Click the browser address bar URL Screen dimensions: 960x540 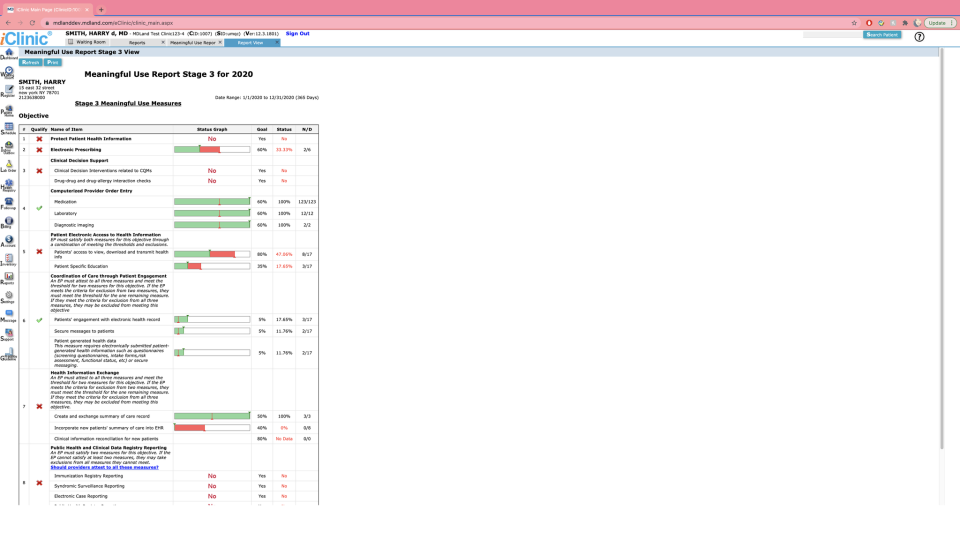click(113, 23)
